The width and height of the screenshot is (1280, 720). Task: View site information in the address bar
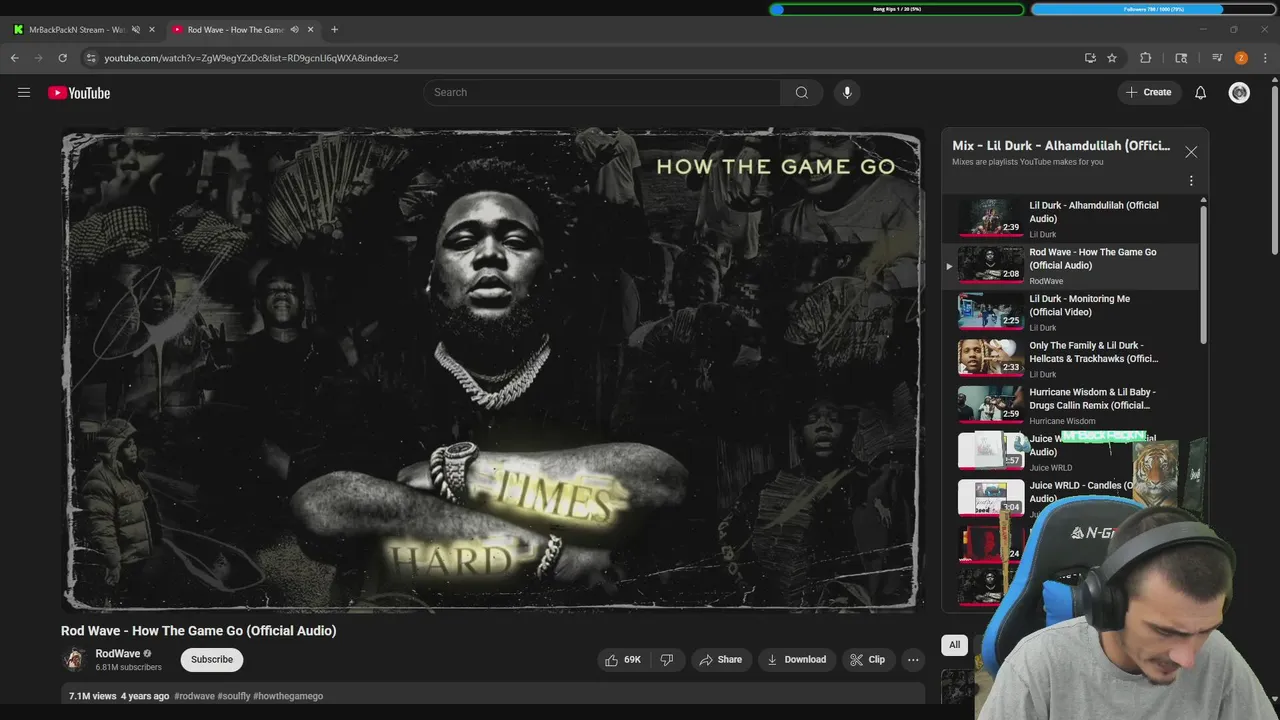[90, 58]
